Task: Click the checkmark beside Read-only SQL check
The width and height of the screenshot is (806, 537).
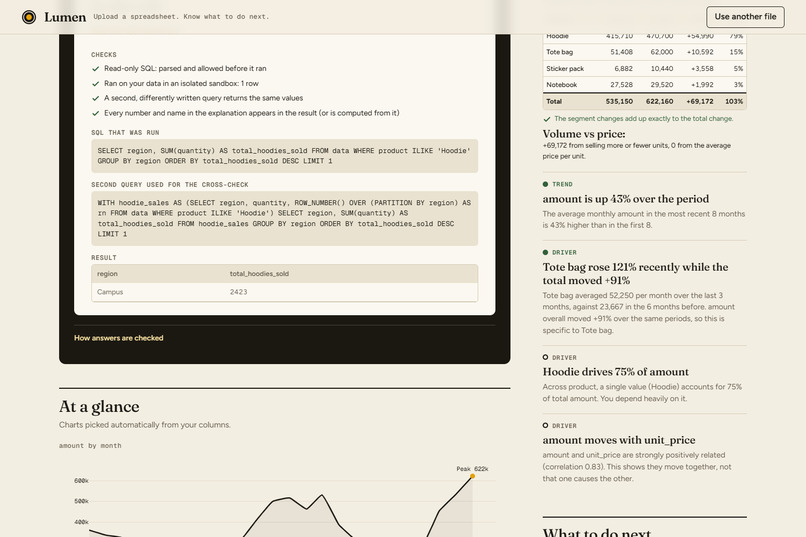Action: pyautogui.click(x=95, y=68)
